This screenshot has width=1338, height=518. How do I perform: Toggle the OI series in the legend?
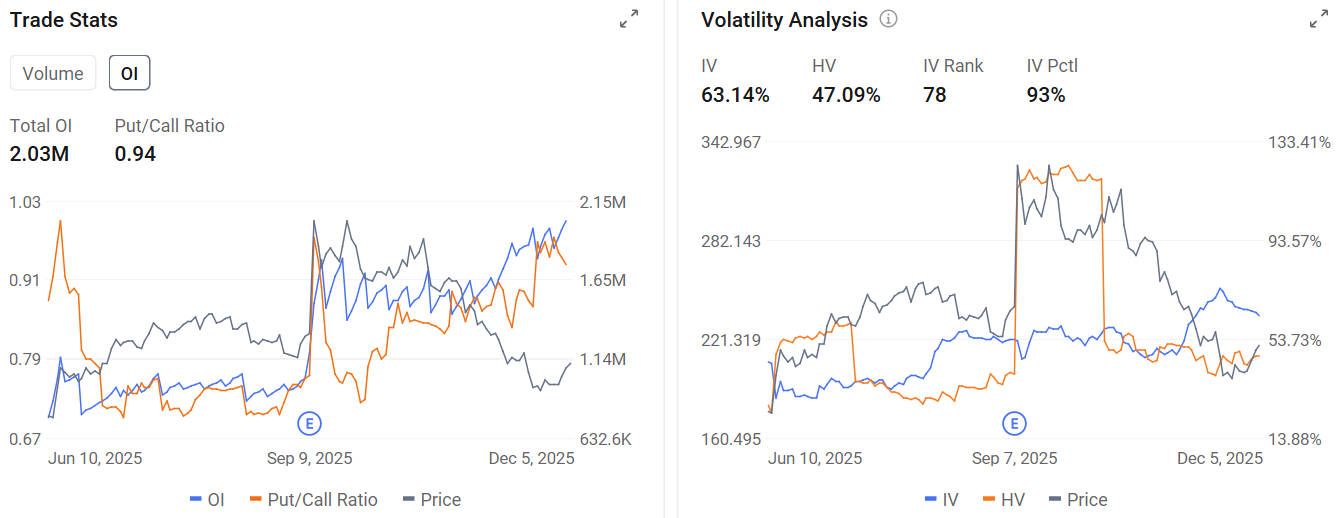207,499
